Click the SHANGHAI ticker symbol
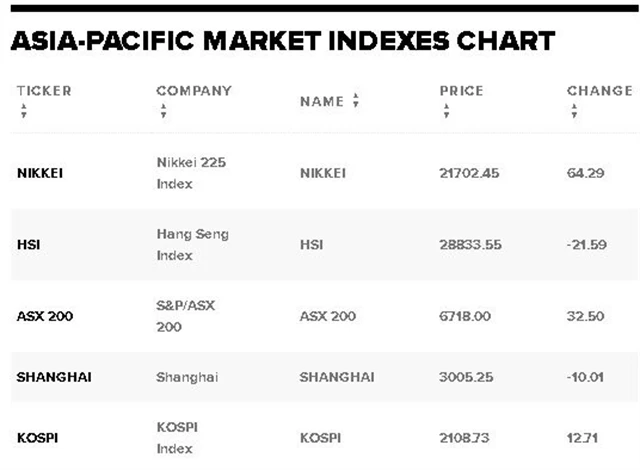Image resolution: width=640 pixels, height=470 pixels. click(52, 377)
